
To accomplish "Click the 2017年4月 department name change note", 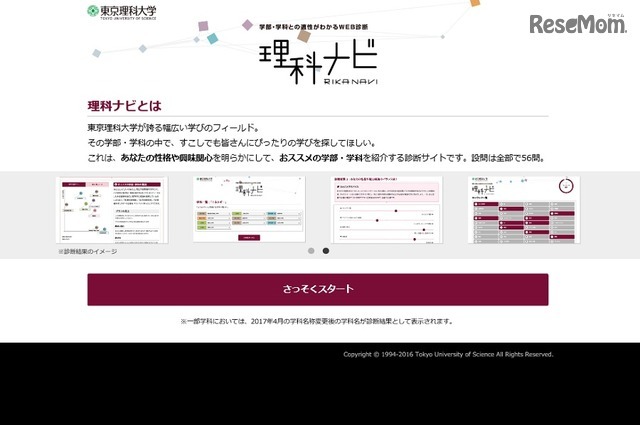I will 317,321.
